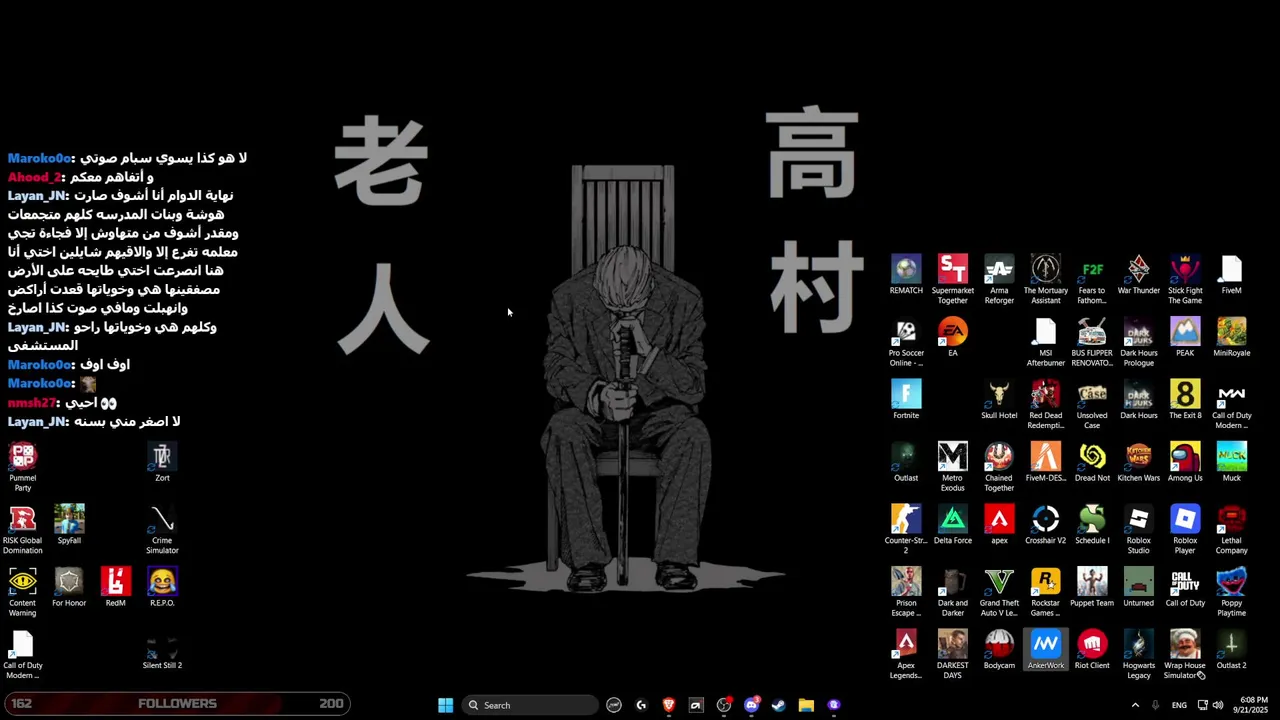The width and height of the screenshot is (1280, 720).
Task: Open Arma Reforger desktop icon
Action: tap(999, 280)
